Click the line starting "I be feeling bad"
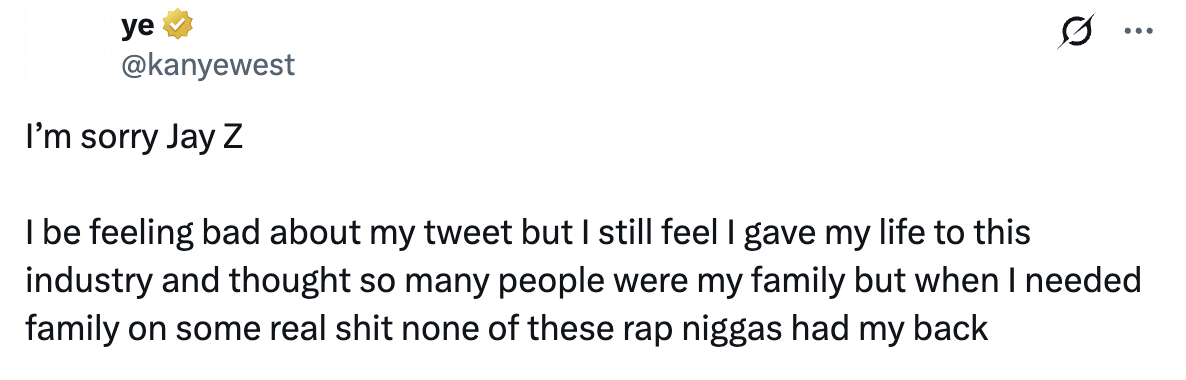 528,232
